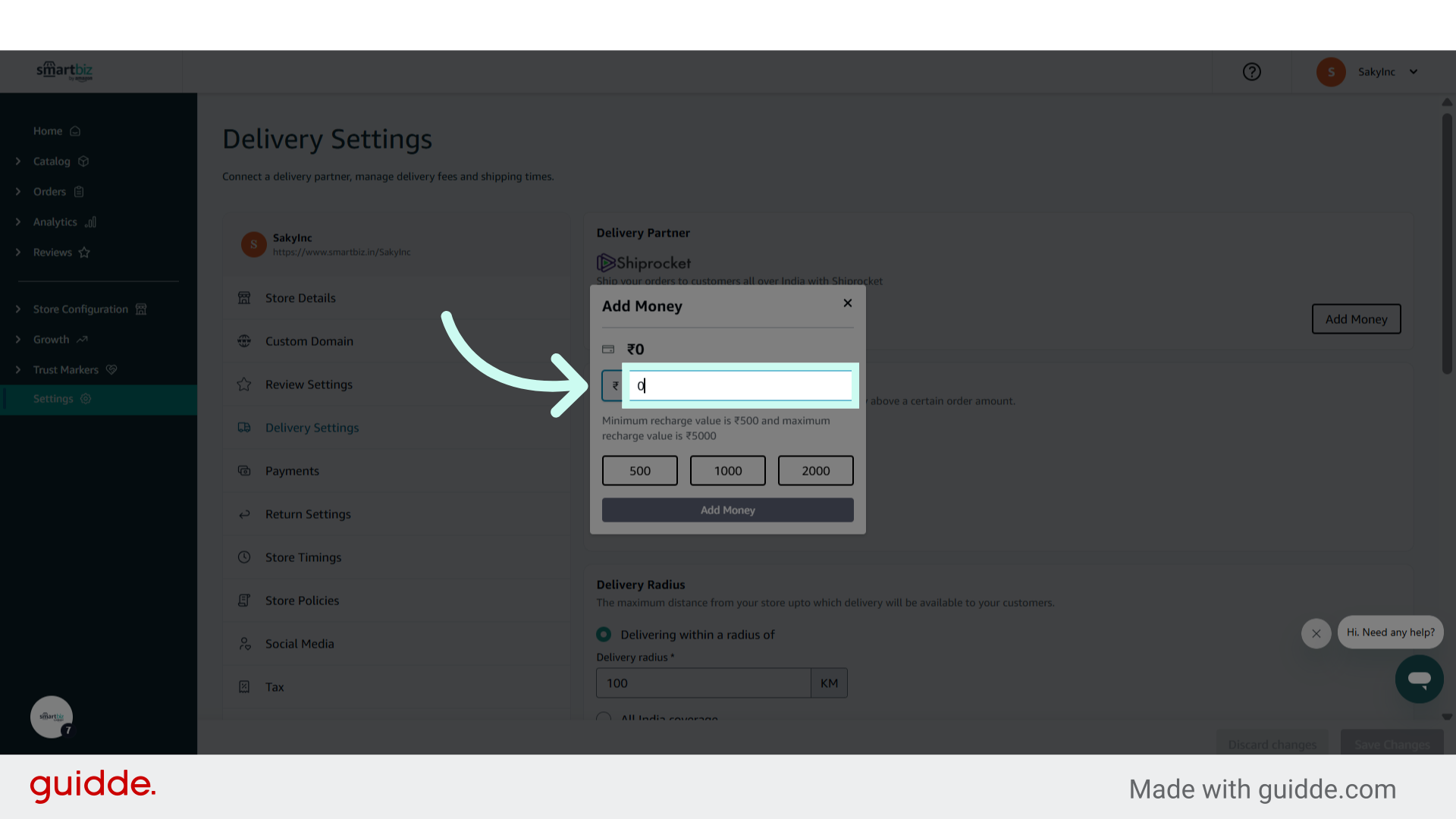Click the help question mark icon
The width and height of the screenshot is (1456, 819).
coord(1252,72)
